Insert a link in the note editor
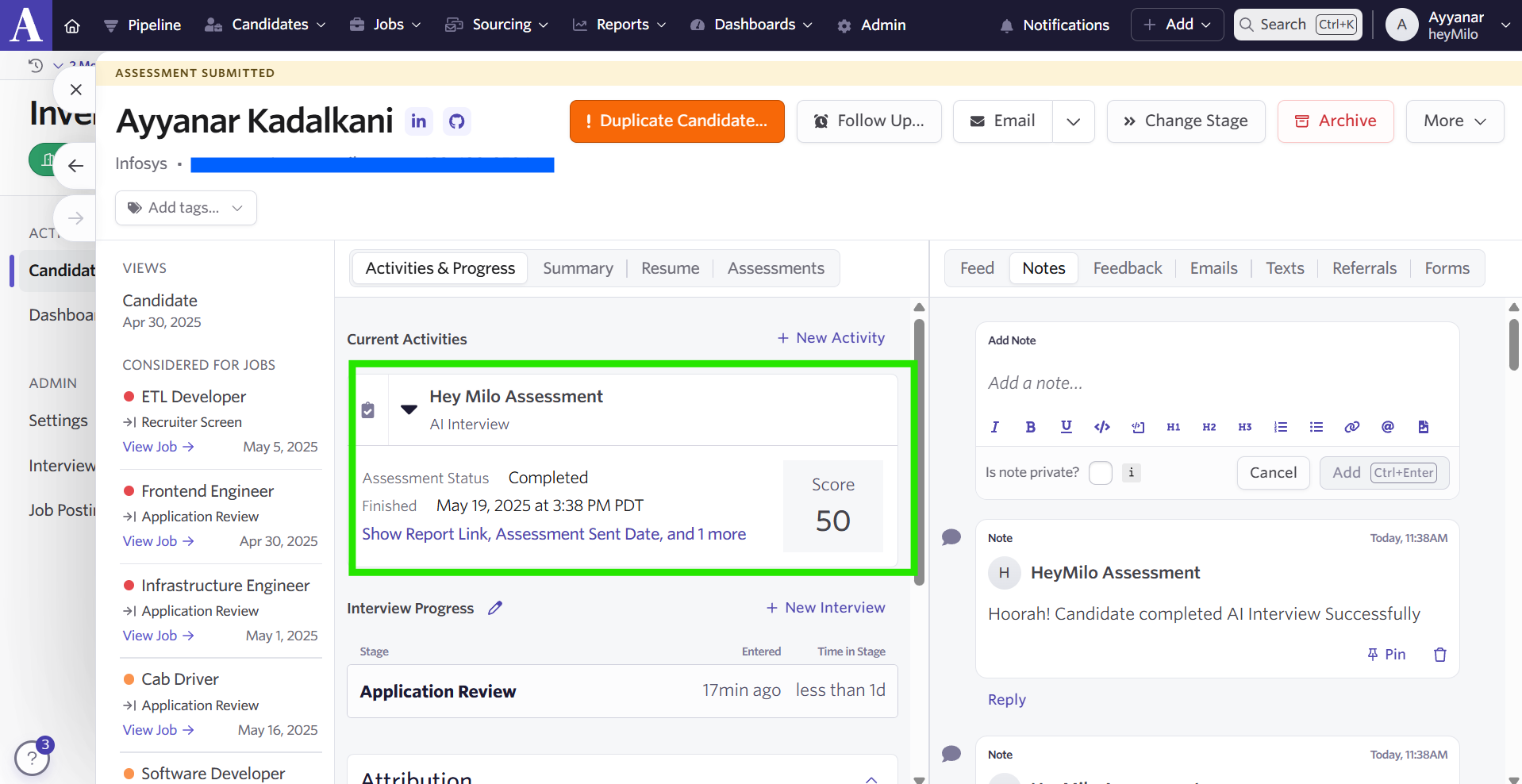 point(1351,427)
